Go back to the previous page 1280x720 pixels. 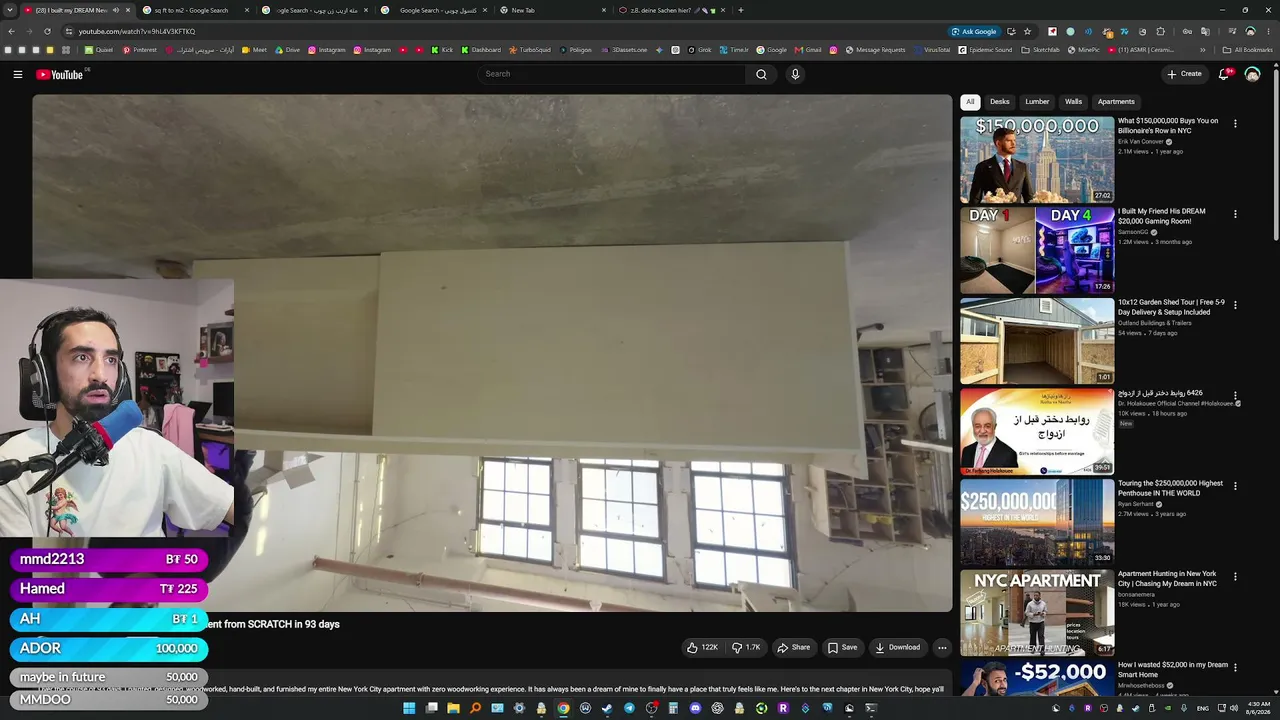point(11,31)
